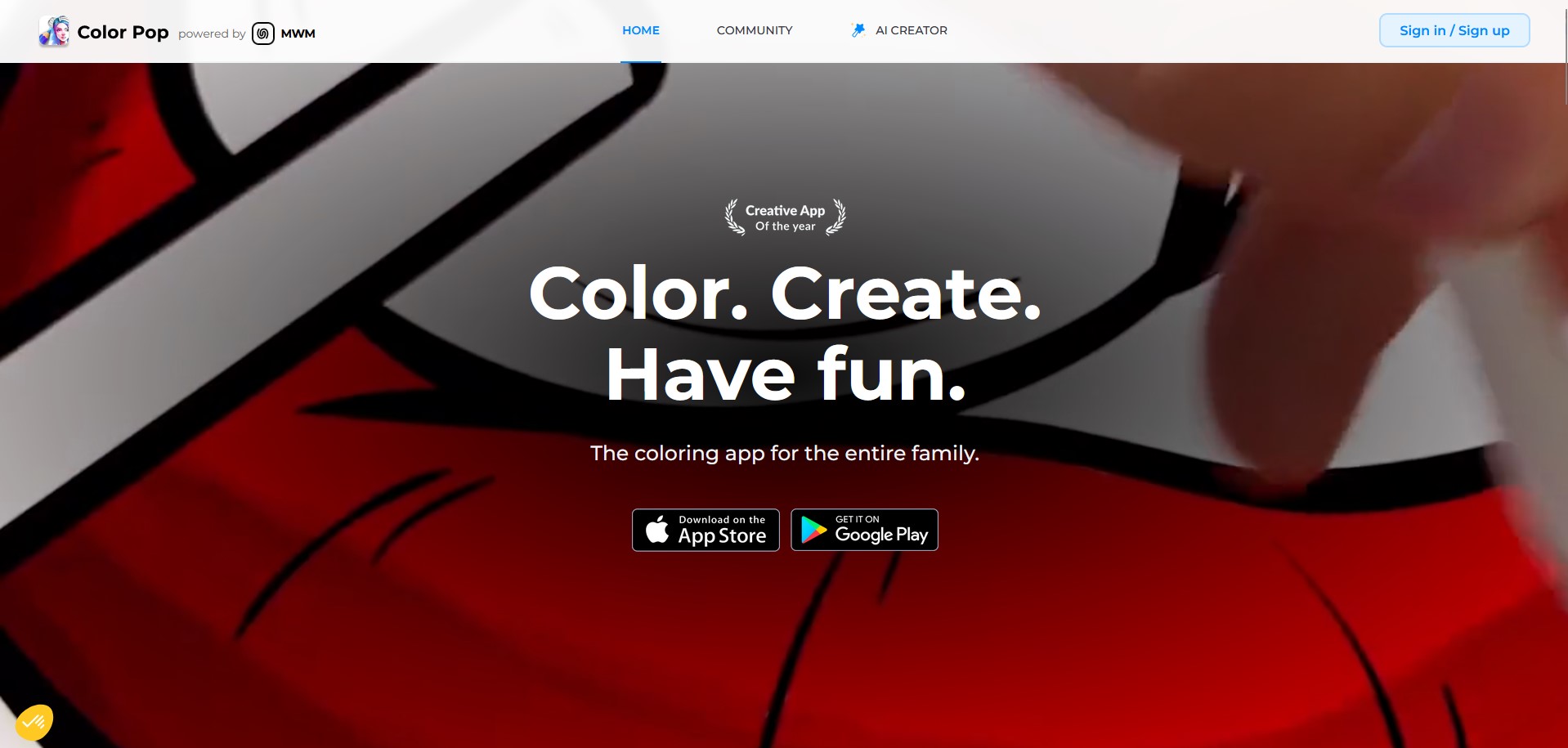
Task: Open the HOME tab
Action: [x=641, y=30]
